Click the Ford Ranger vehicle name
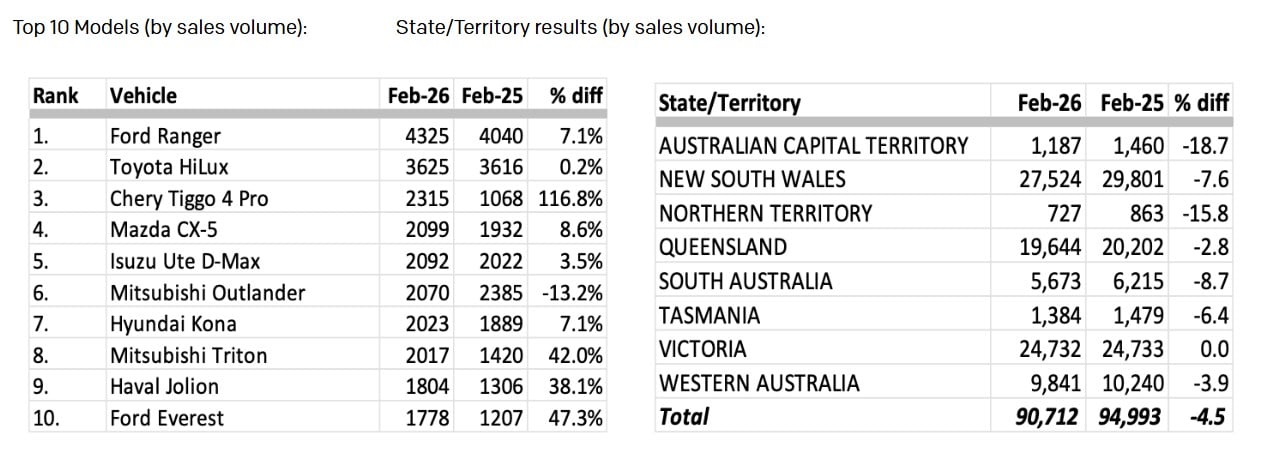This screenshot has height=462, width=1268. [x=165, y=136]
